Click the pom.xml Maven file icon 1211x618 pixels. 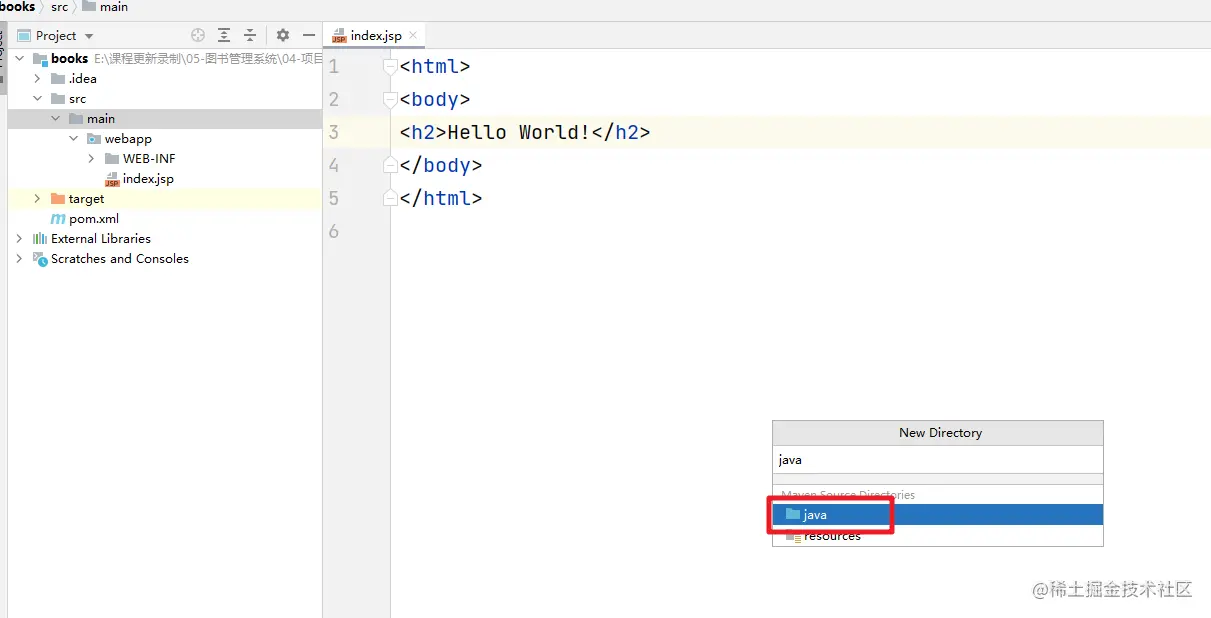click(x=58, y=218)
